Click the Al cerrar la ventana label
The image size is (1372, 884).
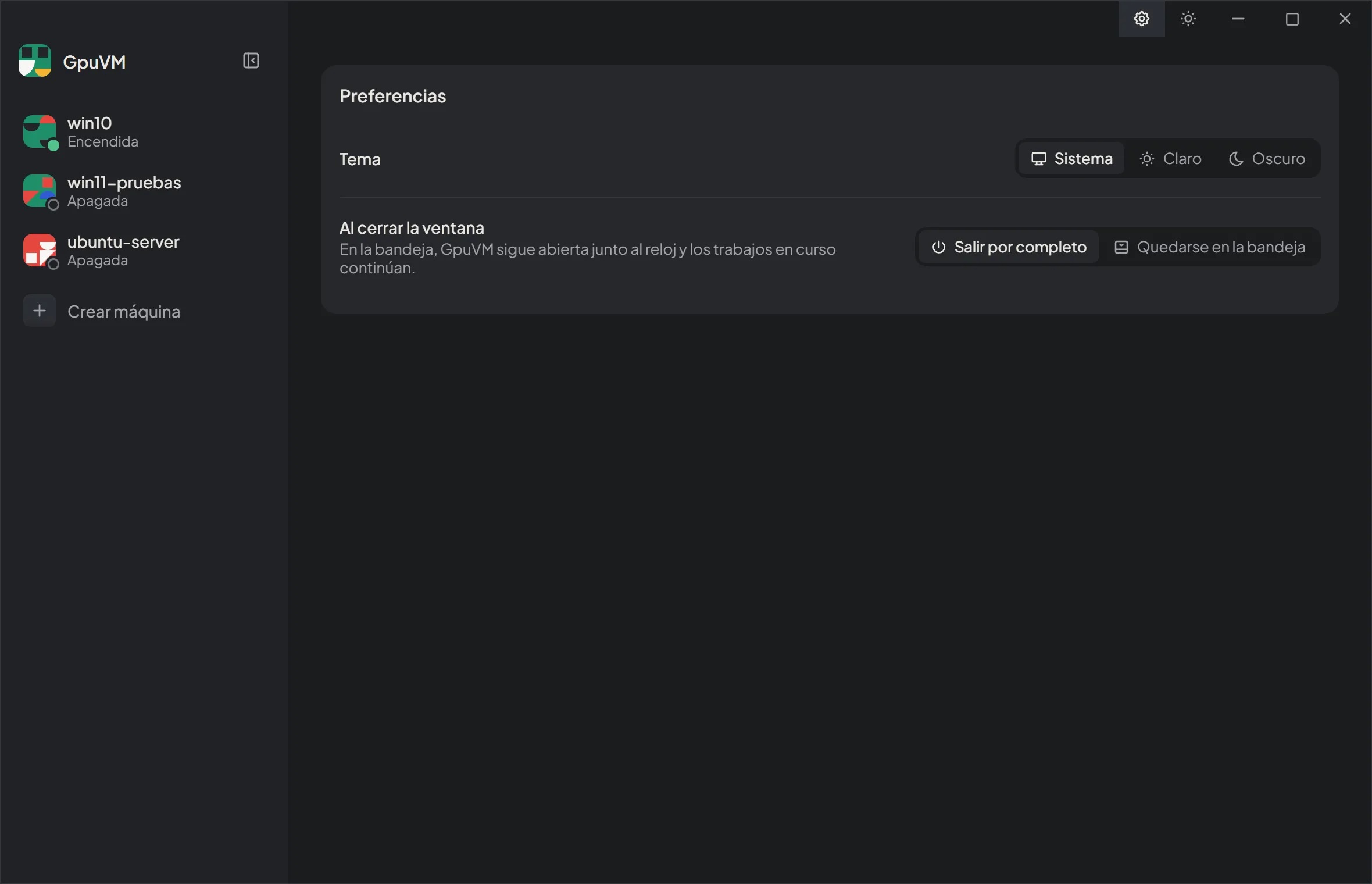click(412, 227)
